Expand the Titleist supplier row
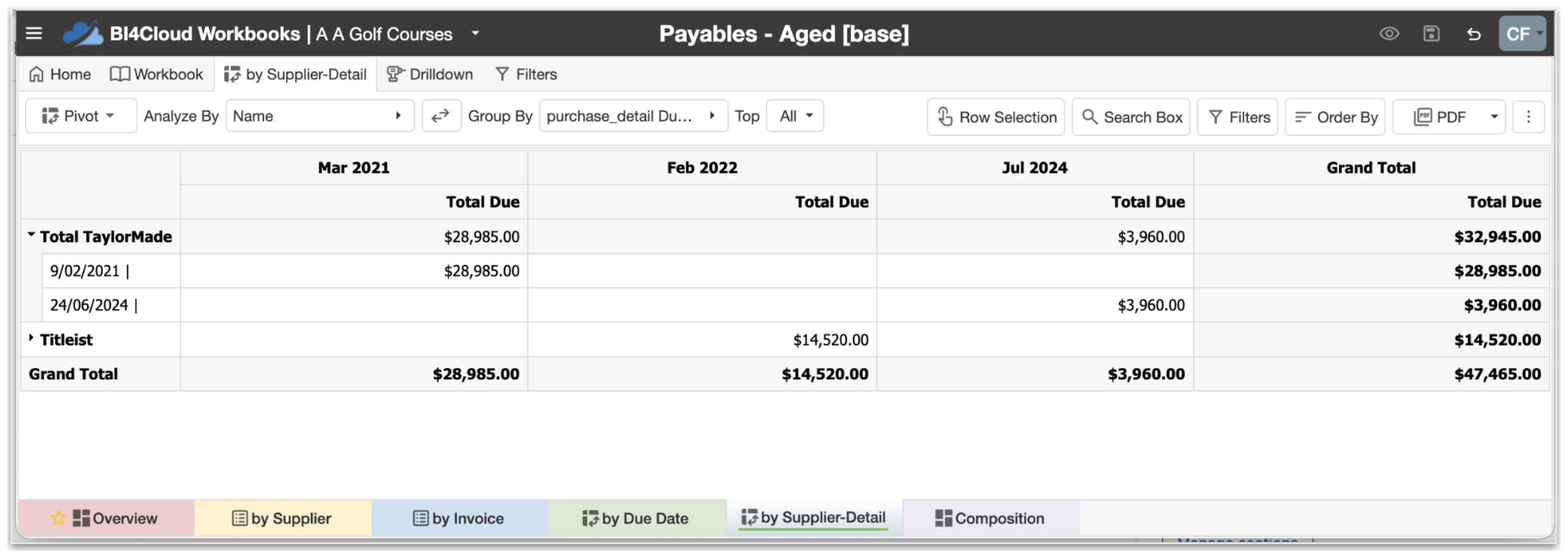The width and height of the screenshot is (1568, 558). [x=31, y=338]
